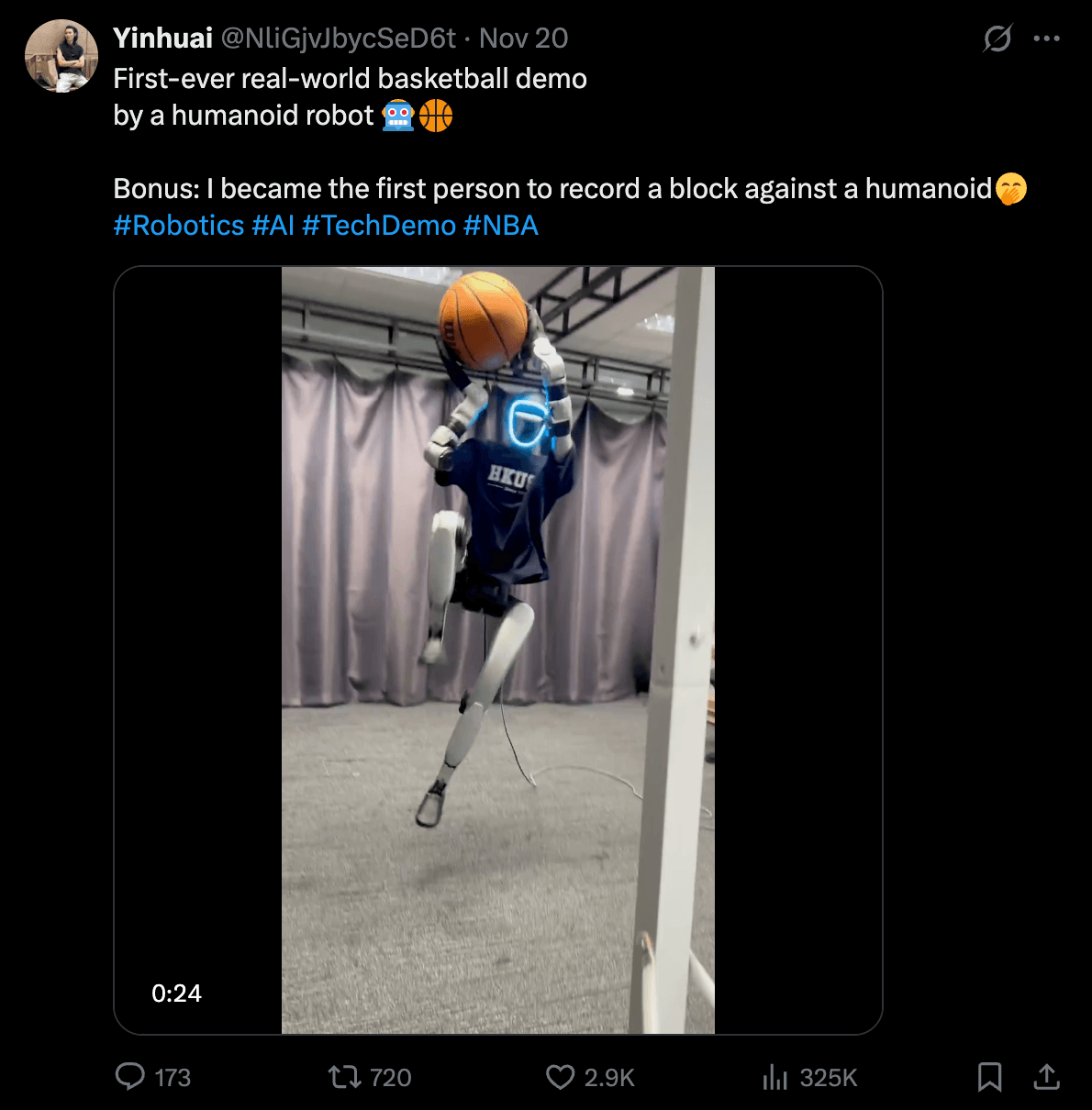
Task: View analytics icon showing 325K views
Action: pyautogui.click(x=775, y=1076)
